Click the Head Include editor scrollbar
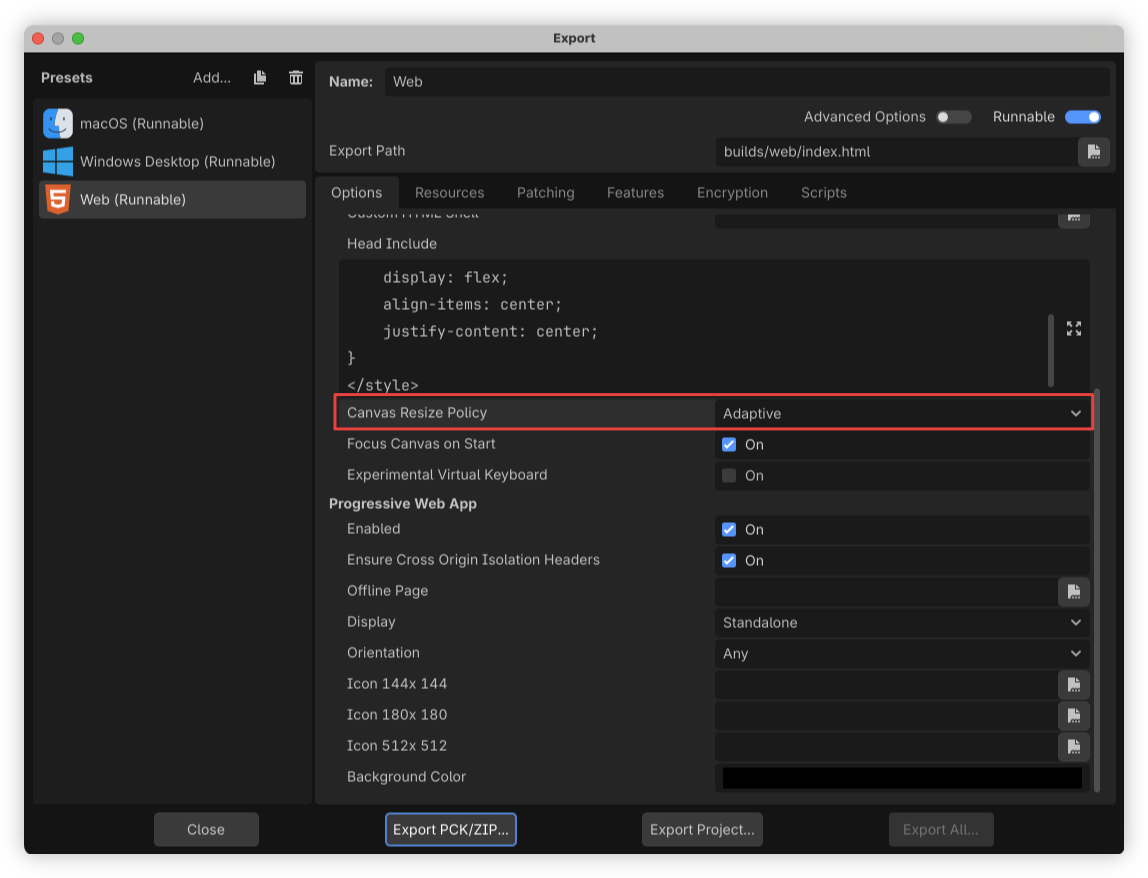The width and height of the screenshot is (1148, 878). (x=1051, y=351)
